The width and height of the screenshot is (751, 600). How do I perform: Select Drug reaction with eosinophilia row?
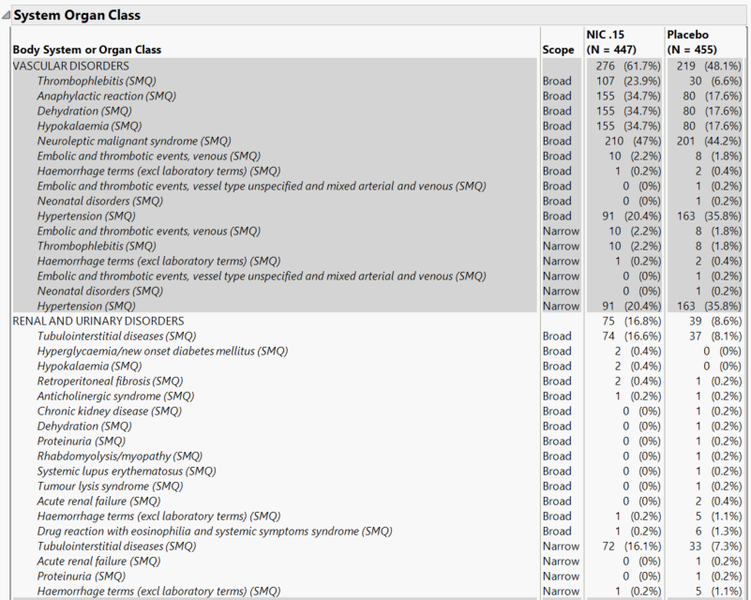tap(214, 531)
